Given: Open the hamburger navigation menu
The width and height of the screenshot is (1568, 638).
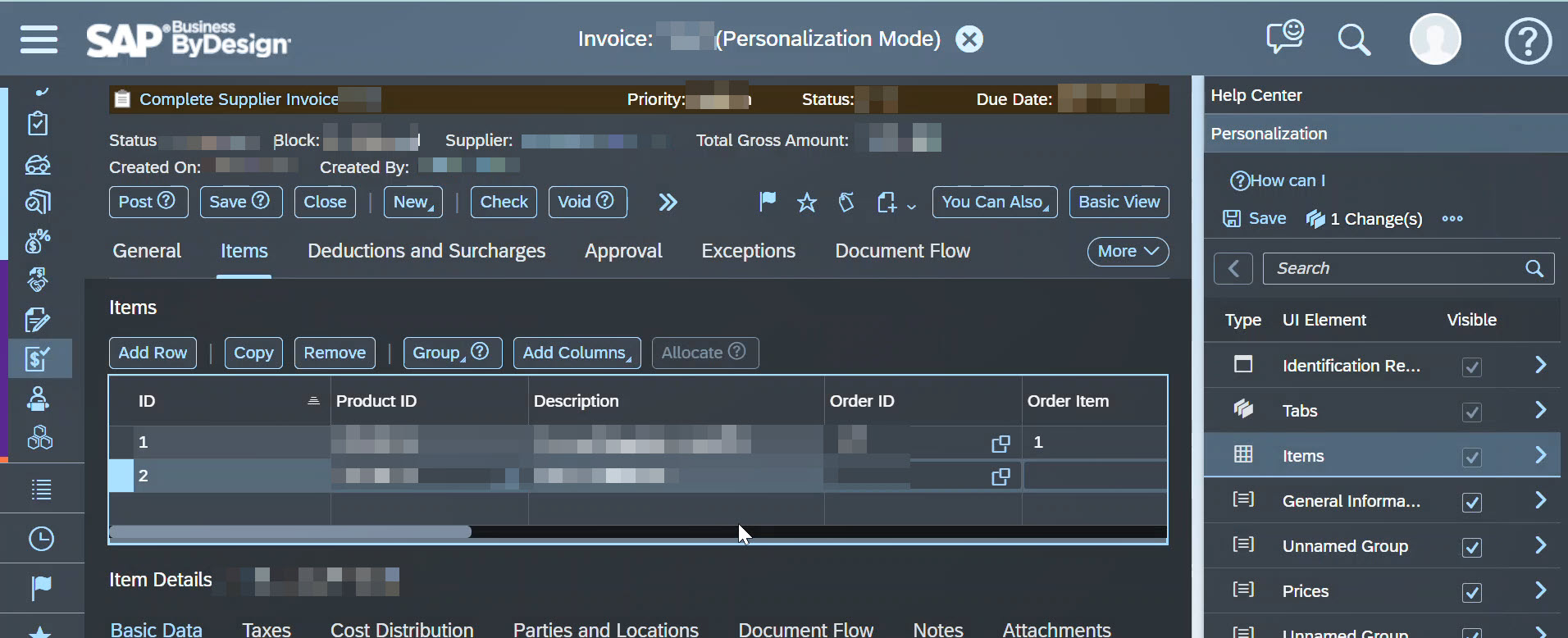Looking at the screenshot, I should (x=39, y=39).
